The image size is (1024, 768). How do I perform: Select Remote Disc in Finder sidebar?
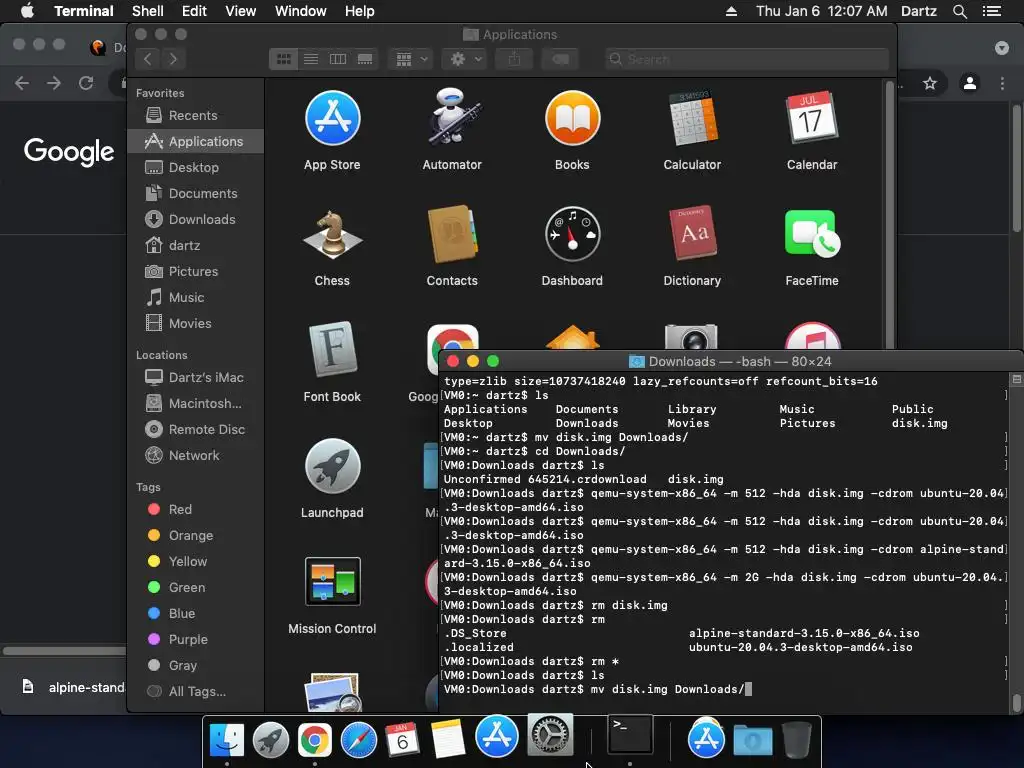point(195,429)
